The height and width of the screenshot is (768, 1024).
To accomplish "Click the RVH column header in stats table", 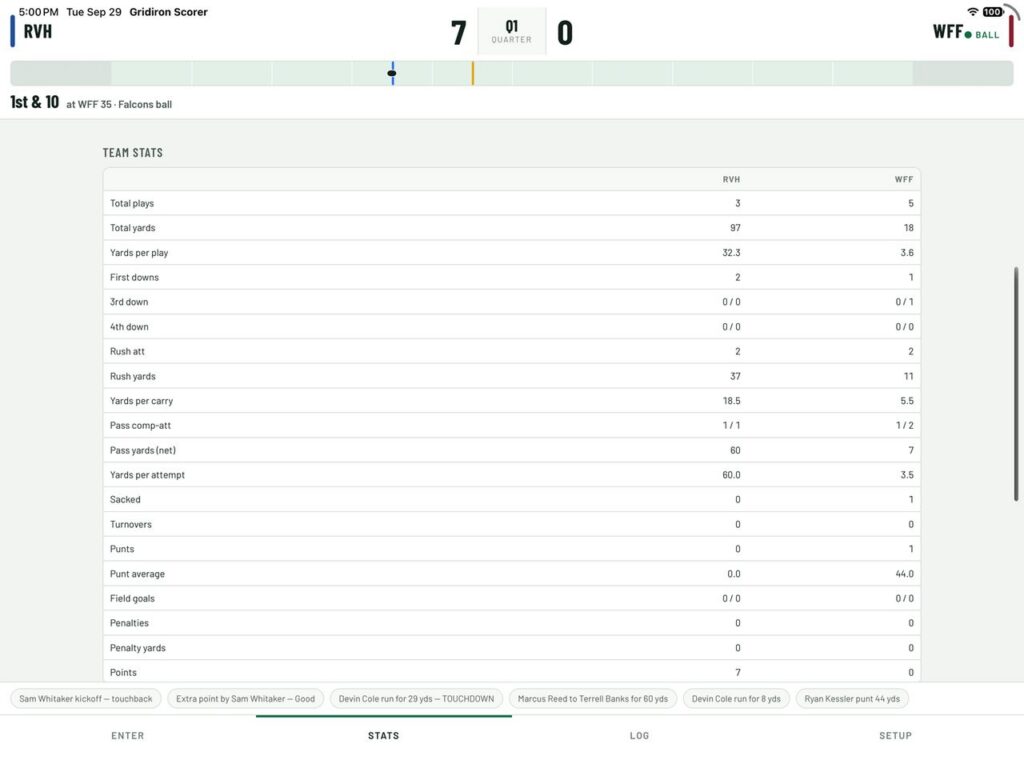I will [731, 180].
